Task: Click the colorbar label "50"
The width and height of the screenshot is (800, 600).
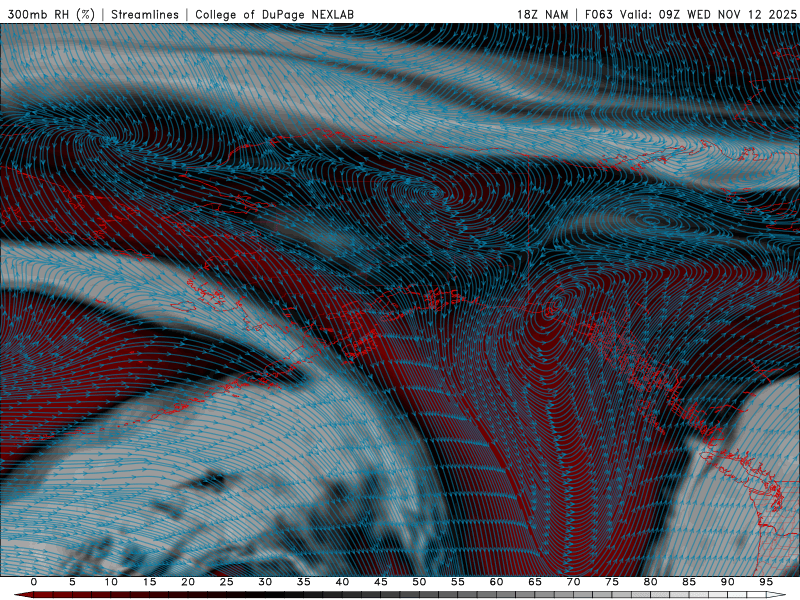Action: (x=419, y=582)
